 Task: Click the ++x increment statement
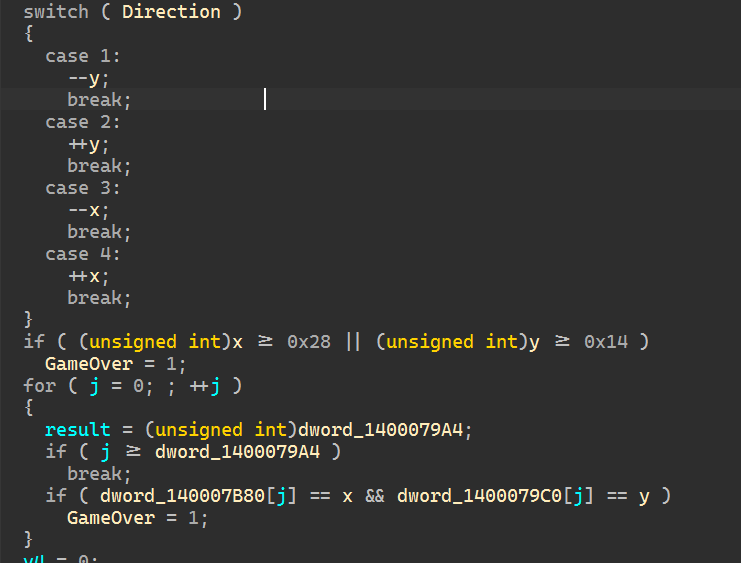tap(88, 276)
